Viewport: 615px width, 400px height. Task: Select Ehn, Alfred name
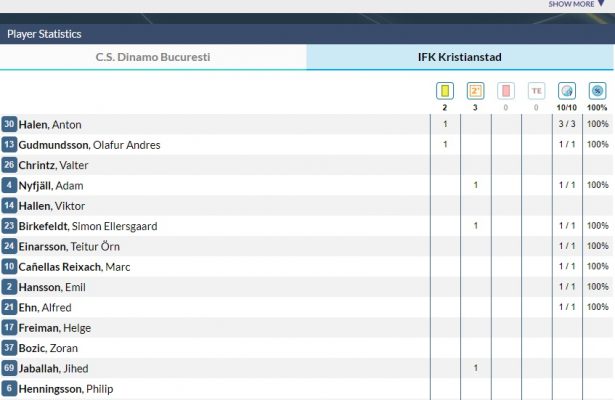(x=45, y=307)
